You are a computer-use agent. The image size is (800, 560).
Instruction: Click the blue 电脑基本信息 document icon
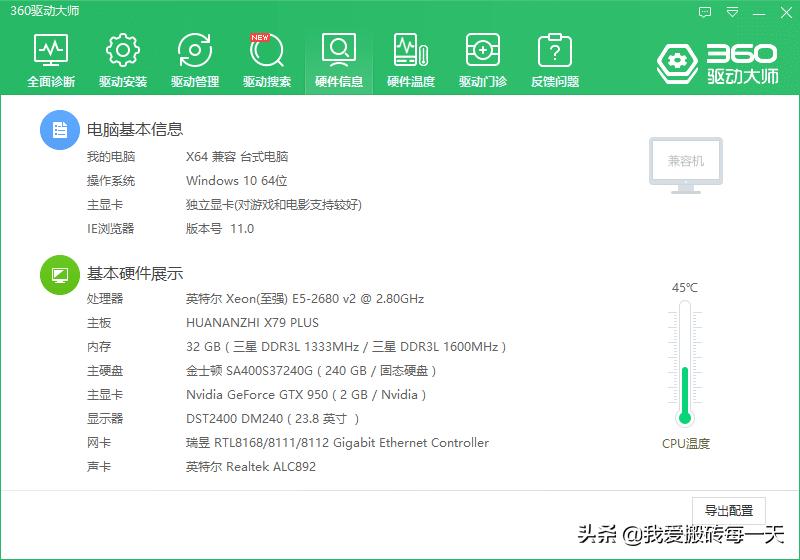coord(60,130)
